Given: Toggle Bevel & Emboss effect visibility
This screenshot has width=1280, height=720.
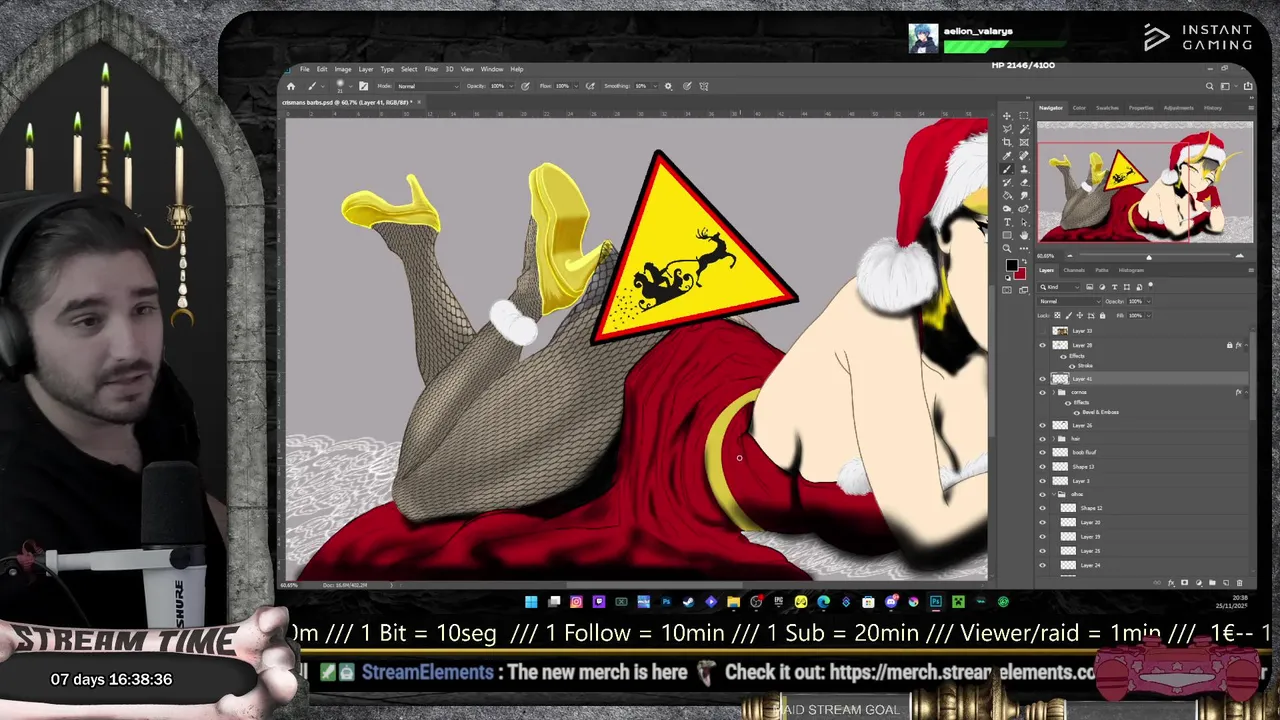Looking at the screenshot, I should (x=1076, y=413).
